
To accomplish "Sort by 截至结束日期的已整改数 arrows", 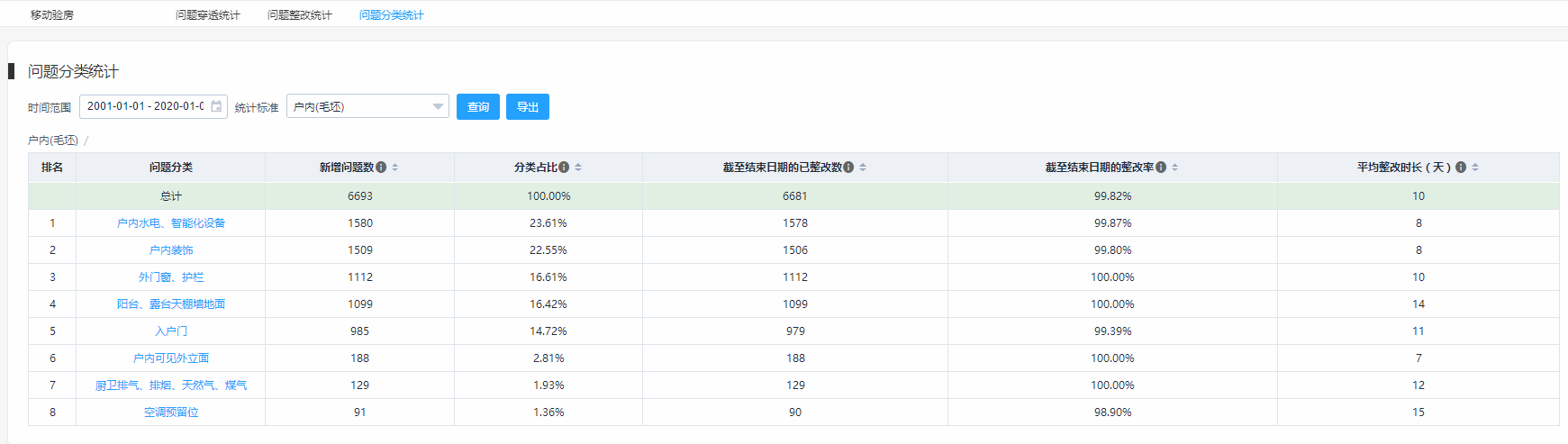I will [x=863, y=168].
